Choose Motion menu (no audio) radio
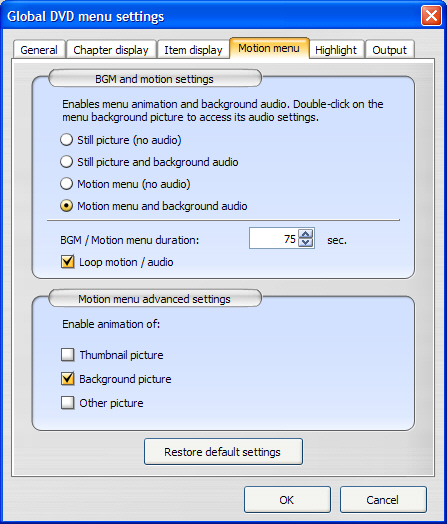Screen dimensions: 447x524 66,184
